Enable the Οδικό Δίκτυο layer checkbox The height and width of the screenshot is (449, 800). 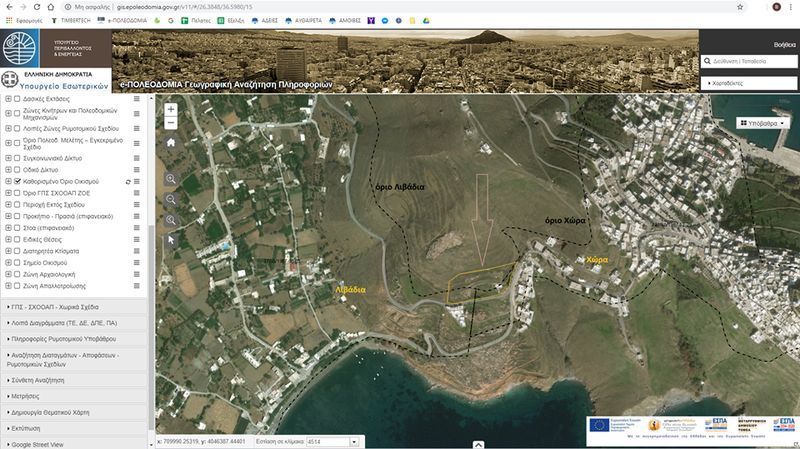18,170
